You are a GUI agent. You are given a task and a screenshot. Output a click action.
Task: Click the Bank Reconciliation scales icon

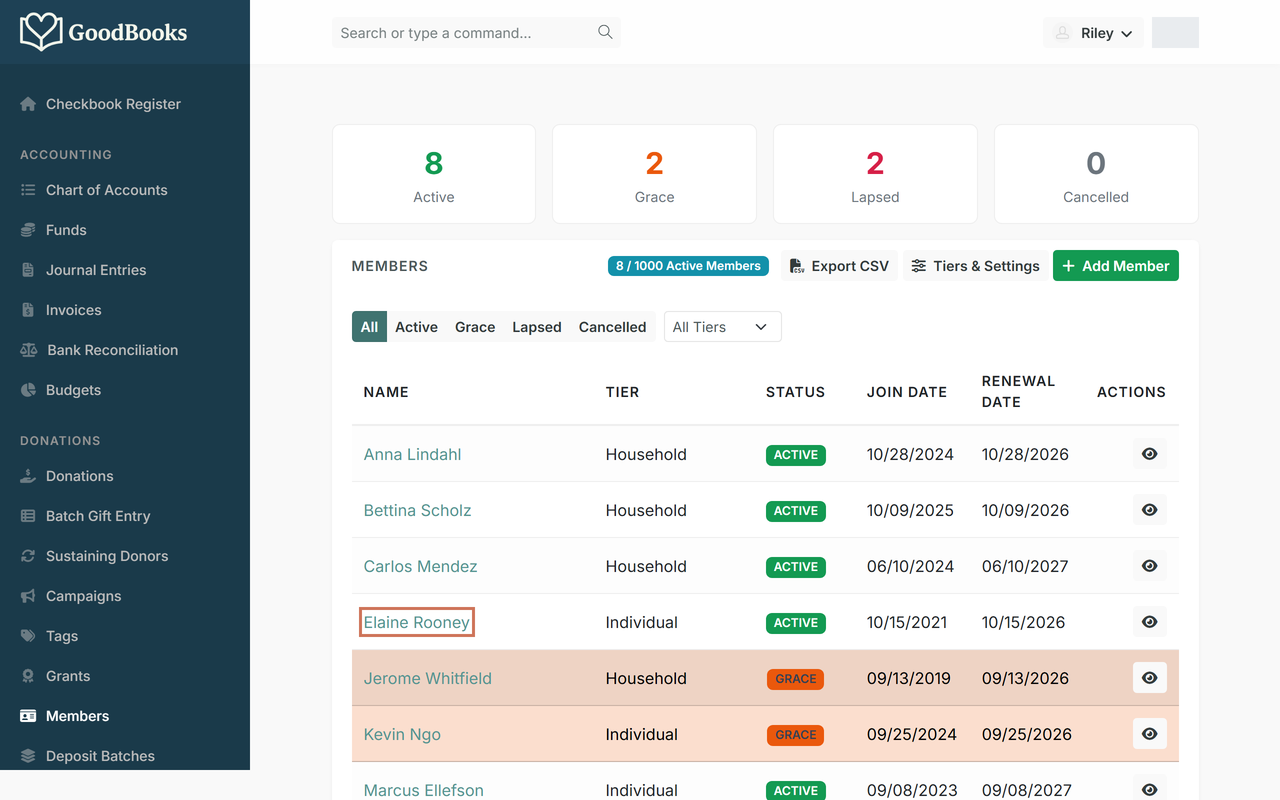[x=28, y=350]
